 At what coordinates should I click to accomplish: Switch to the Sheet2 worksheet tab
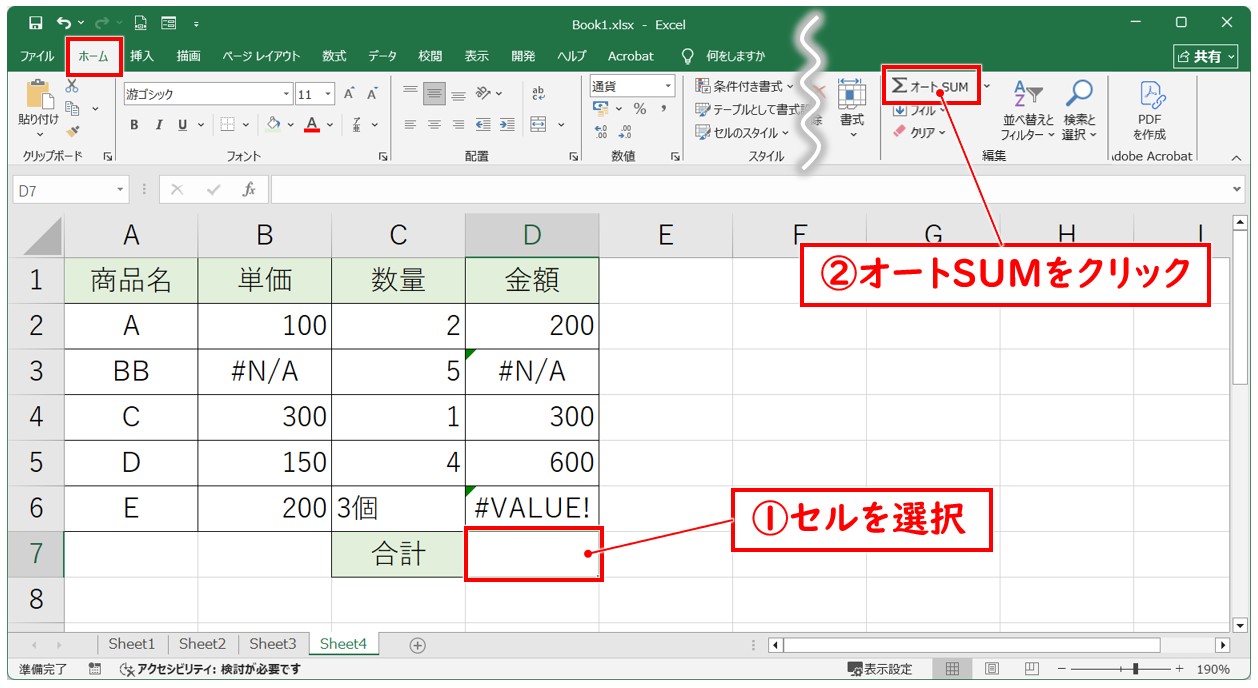click(x=202, y=644)
